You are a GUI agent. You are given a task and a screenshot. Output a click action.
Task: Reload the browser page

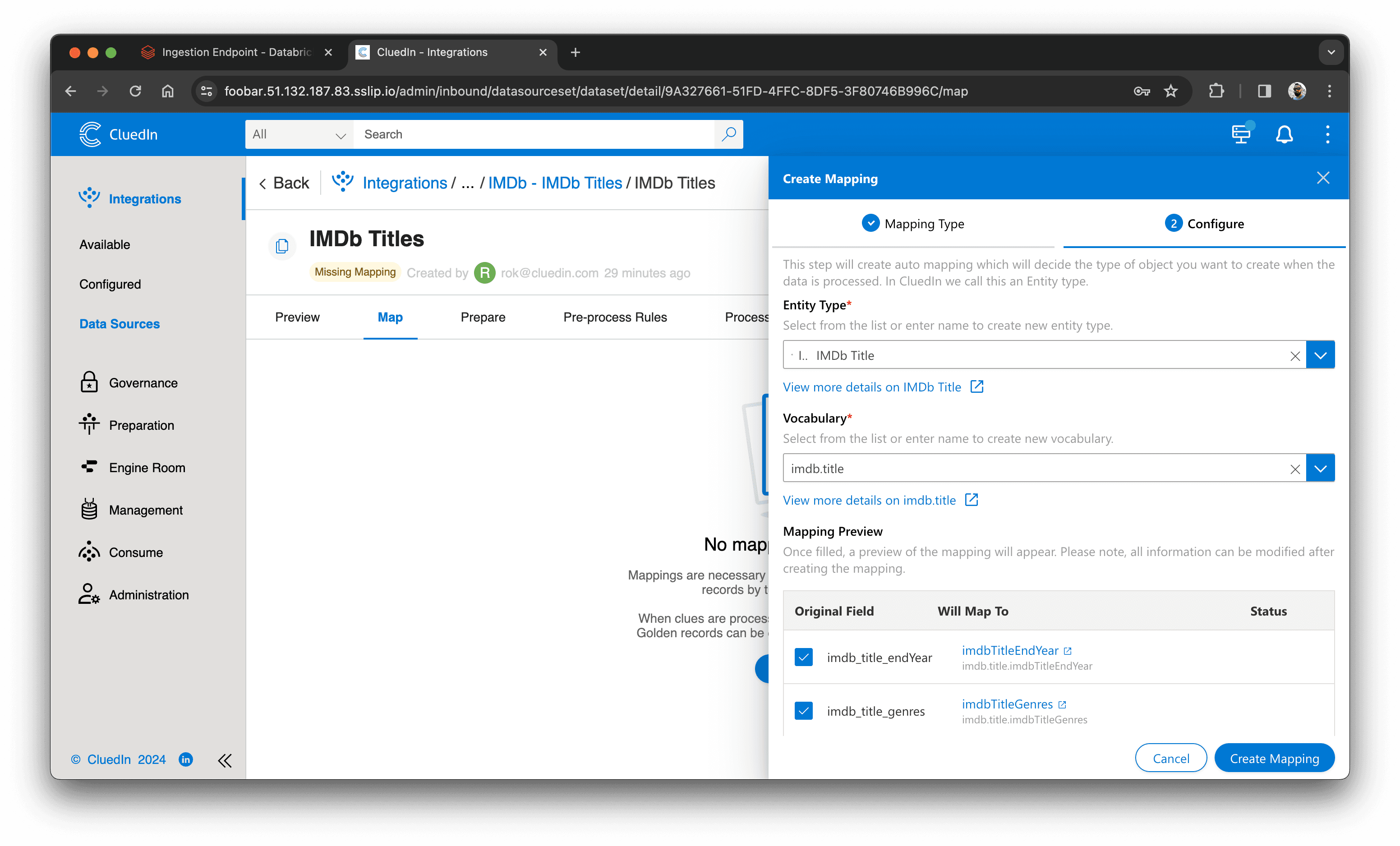(135, 91)
